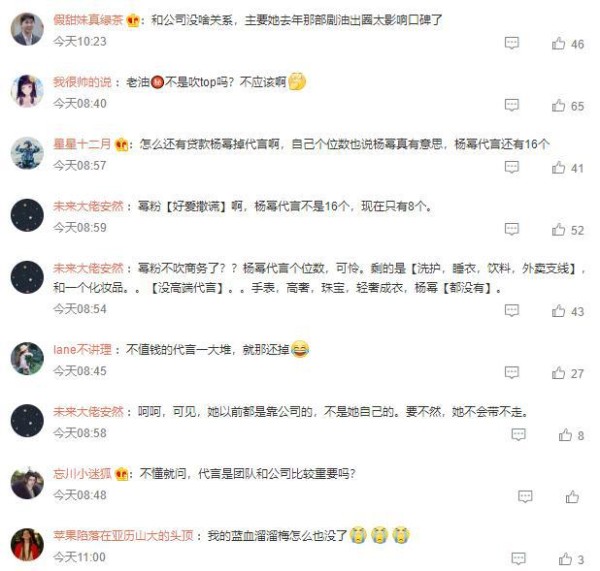Reply to 我很帅的说's 08:40 comment
This screenshot has width=600, height=571.
coord(512,105)
